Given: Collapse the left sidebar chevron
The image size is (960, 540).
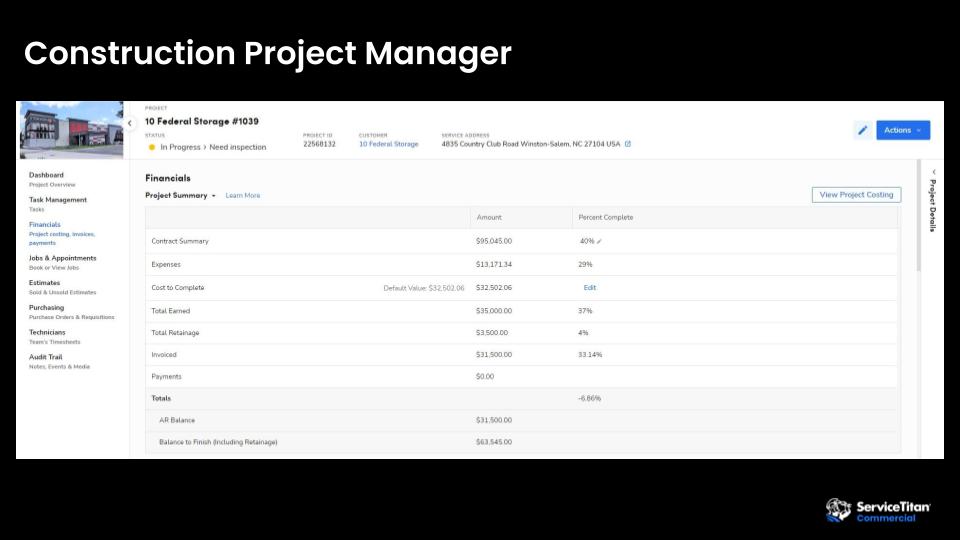Looking at the screenshot, I should pos(129,123).
